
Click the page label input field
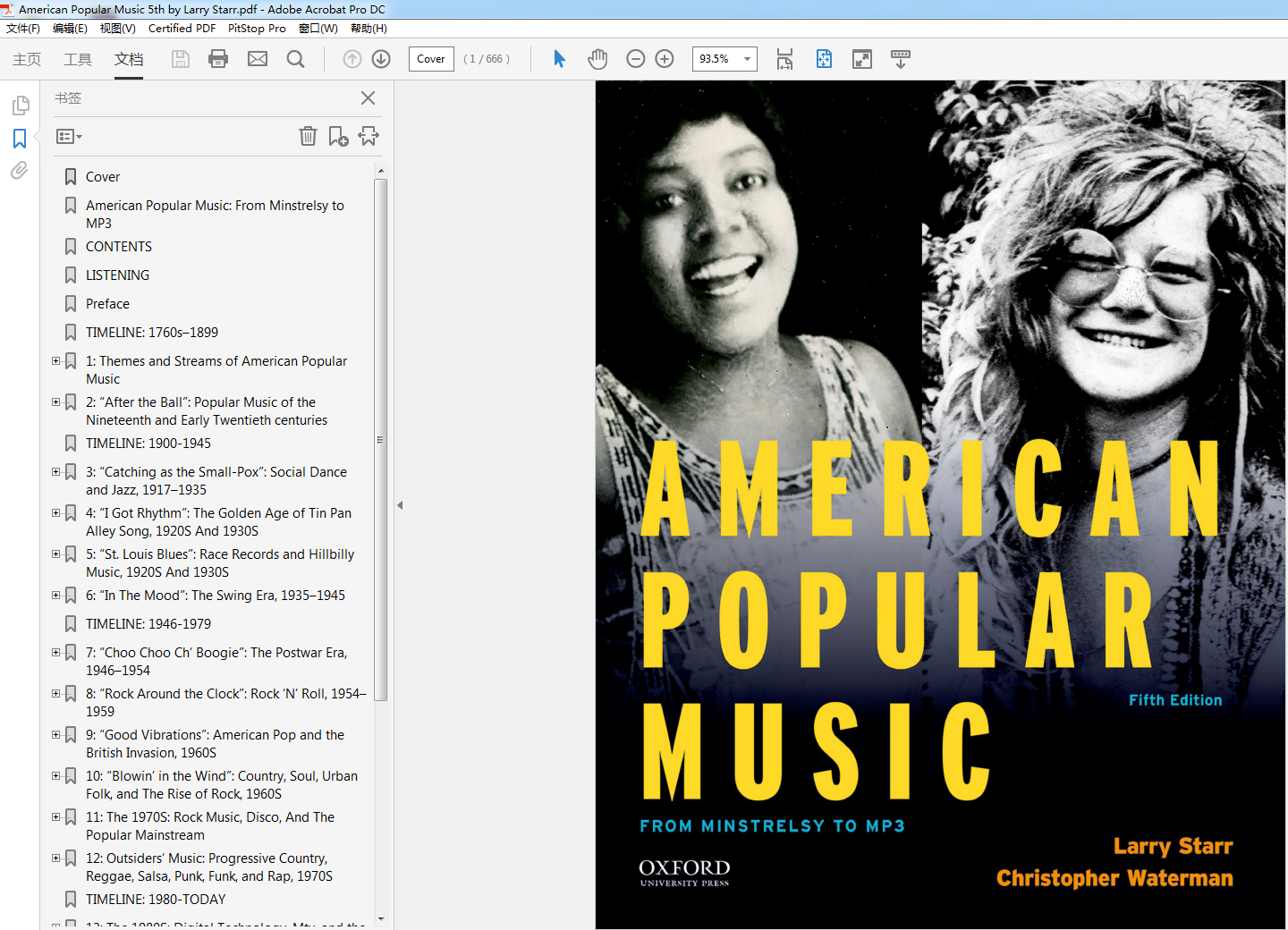(x=431, y=59)
